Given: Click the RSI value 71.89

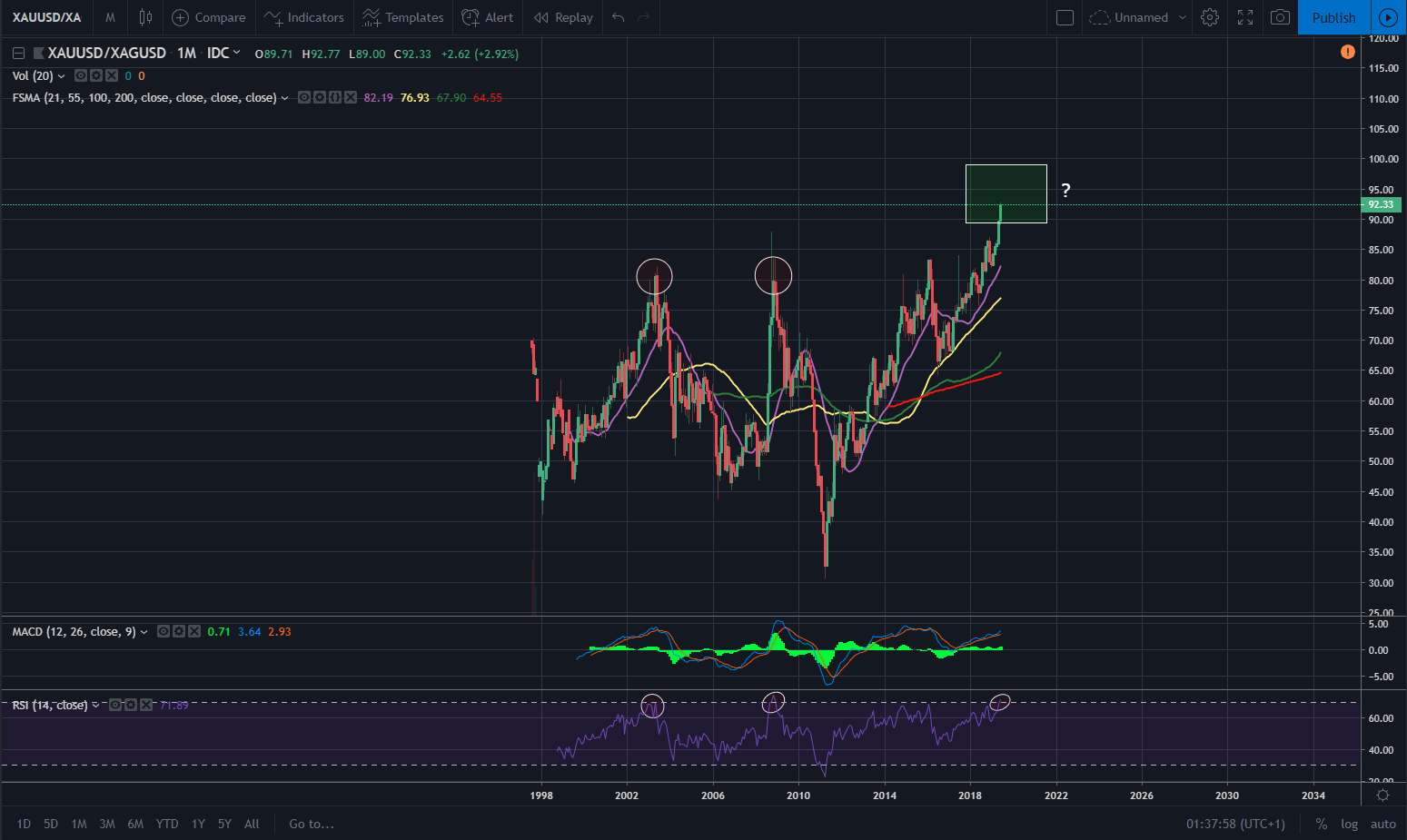Looking at the screenshot, I should pos(174,705).
